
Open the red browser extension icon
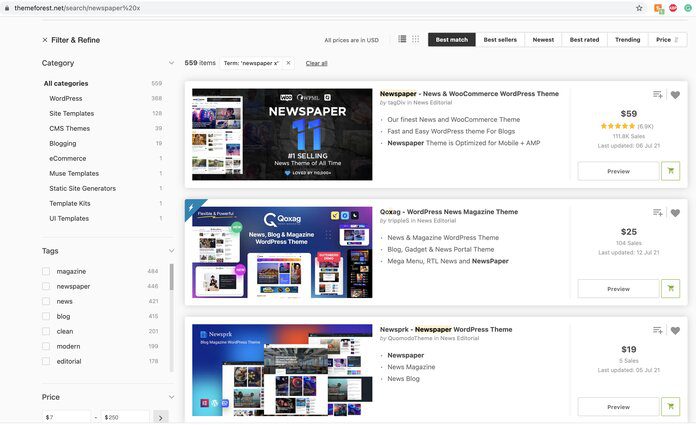673,8
